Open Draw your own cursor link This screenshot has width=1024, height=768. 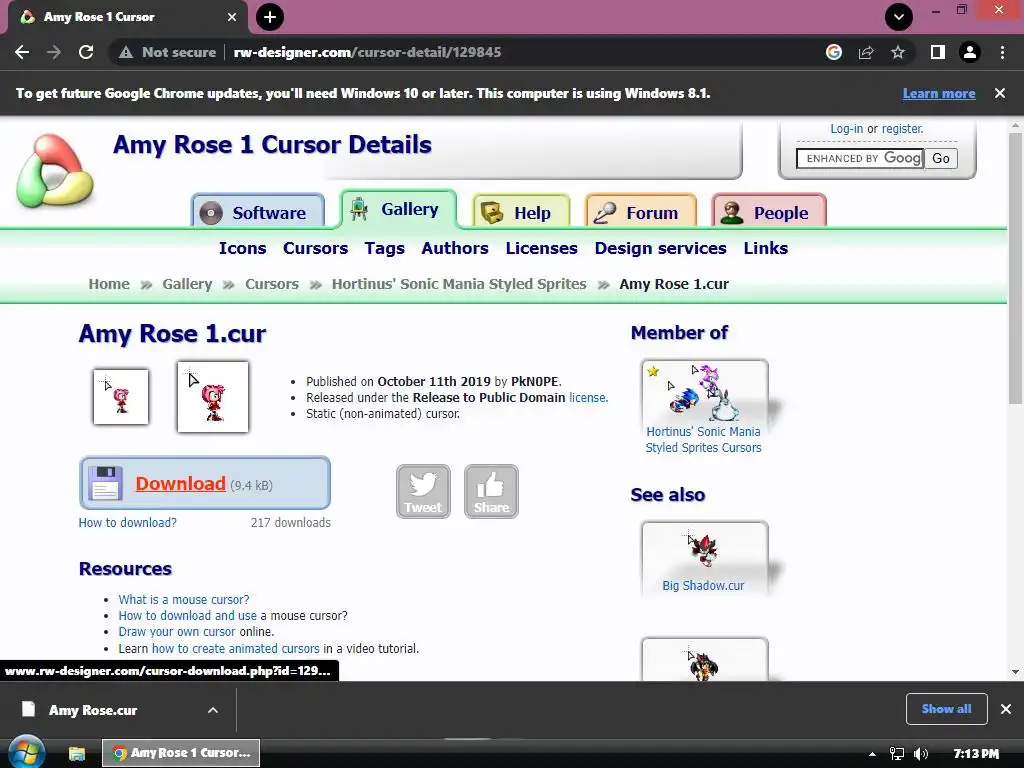(x=176, y=632)
